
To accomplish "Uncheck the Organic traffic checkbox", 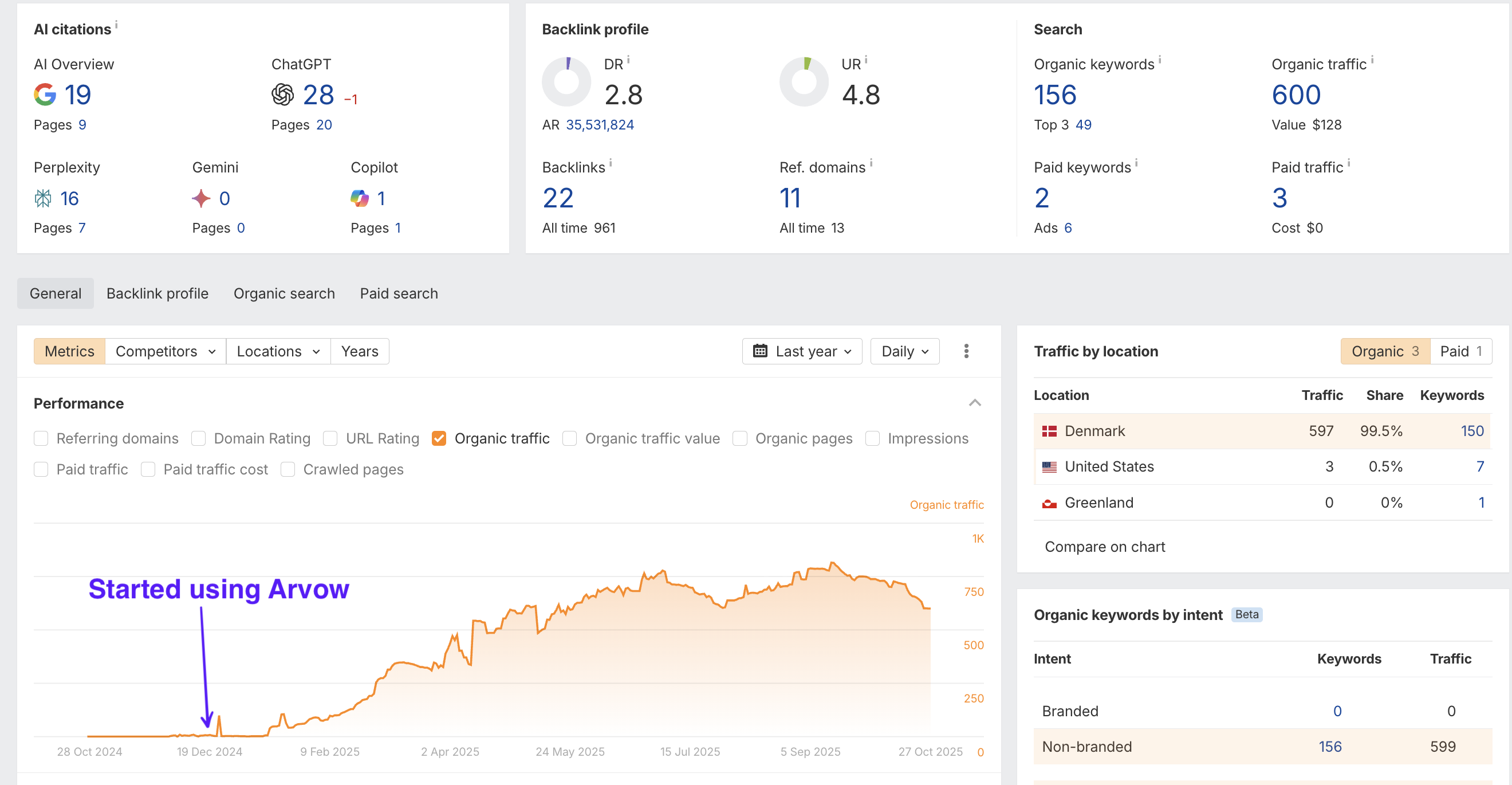I will pyautogui.click(x=439, y=438).
